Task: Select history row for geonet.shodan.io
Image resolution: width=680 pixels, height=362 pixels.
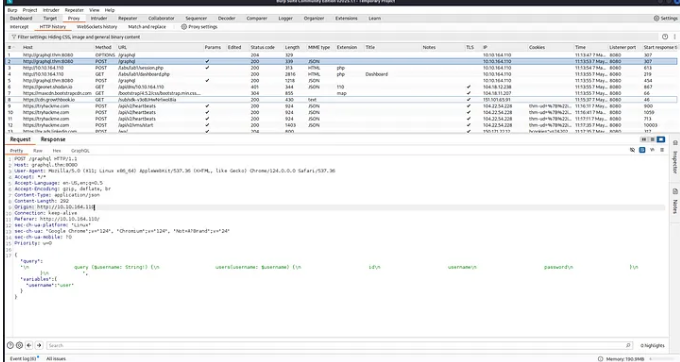Action: [x=341, y=87]
